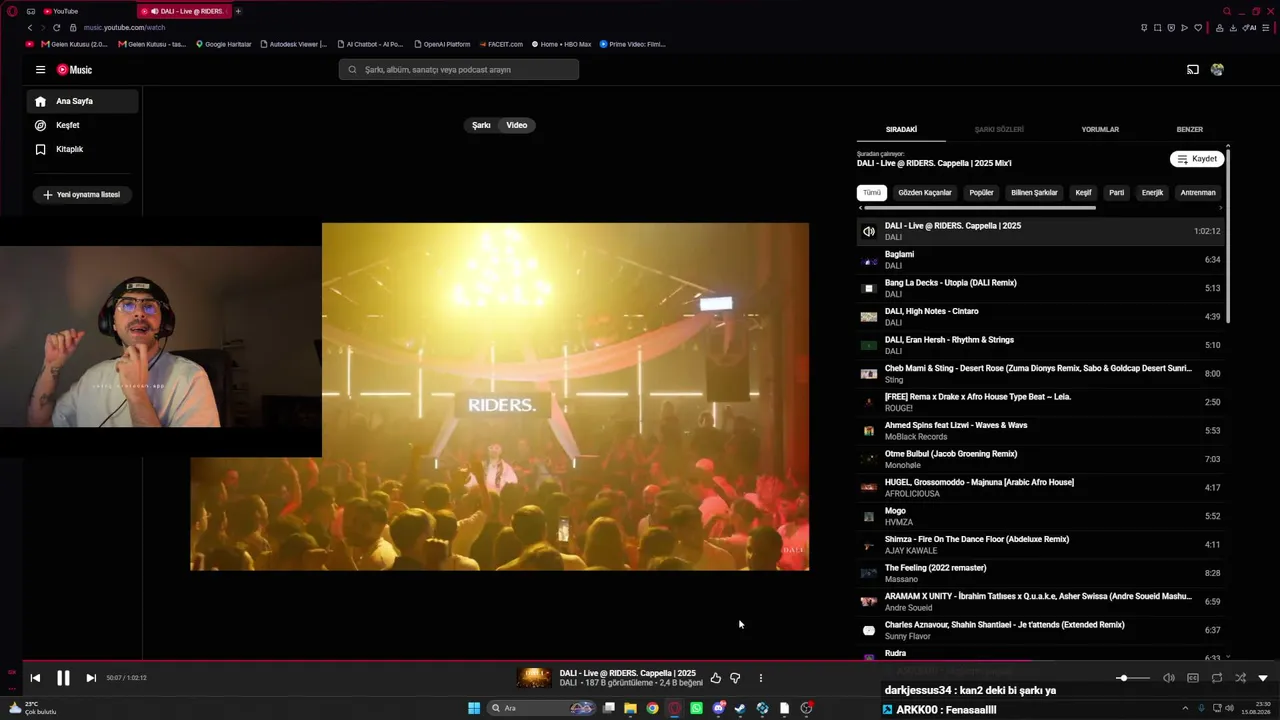Open the three-dot song options menu

pyautogui.click(x=760, y=678)
